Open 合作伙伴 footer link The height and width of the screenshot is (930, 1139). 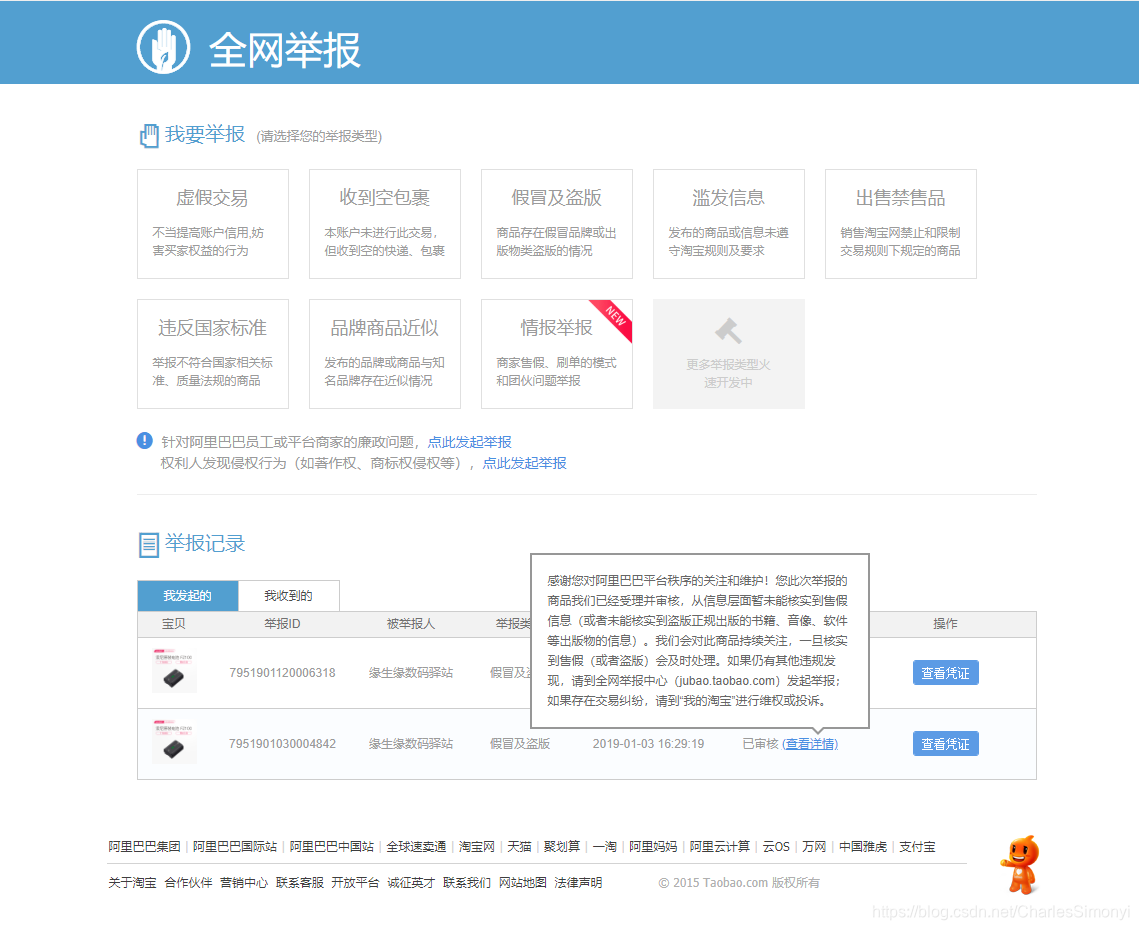point(188,883)
